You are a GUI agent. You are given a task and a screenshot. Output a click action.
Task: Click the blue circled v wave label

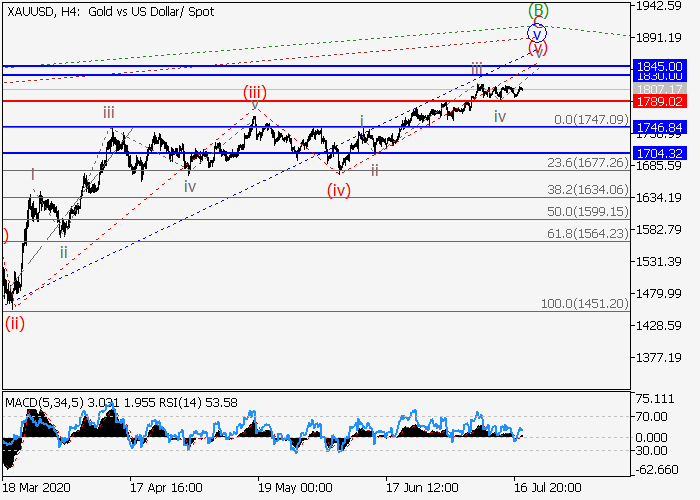point(538,31)
